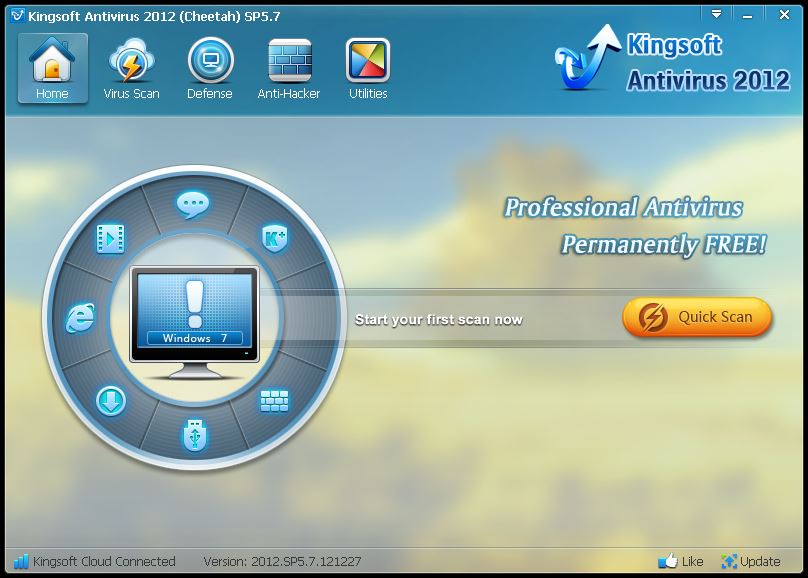
Task: Click the Kingsoft title bar app icon
Action: coord(18,16)
